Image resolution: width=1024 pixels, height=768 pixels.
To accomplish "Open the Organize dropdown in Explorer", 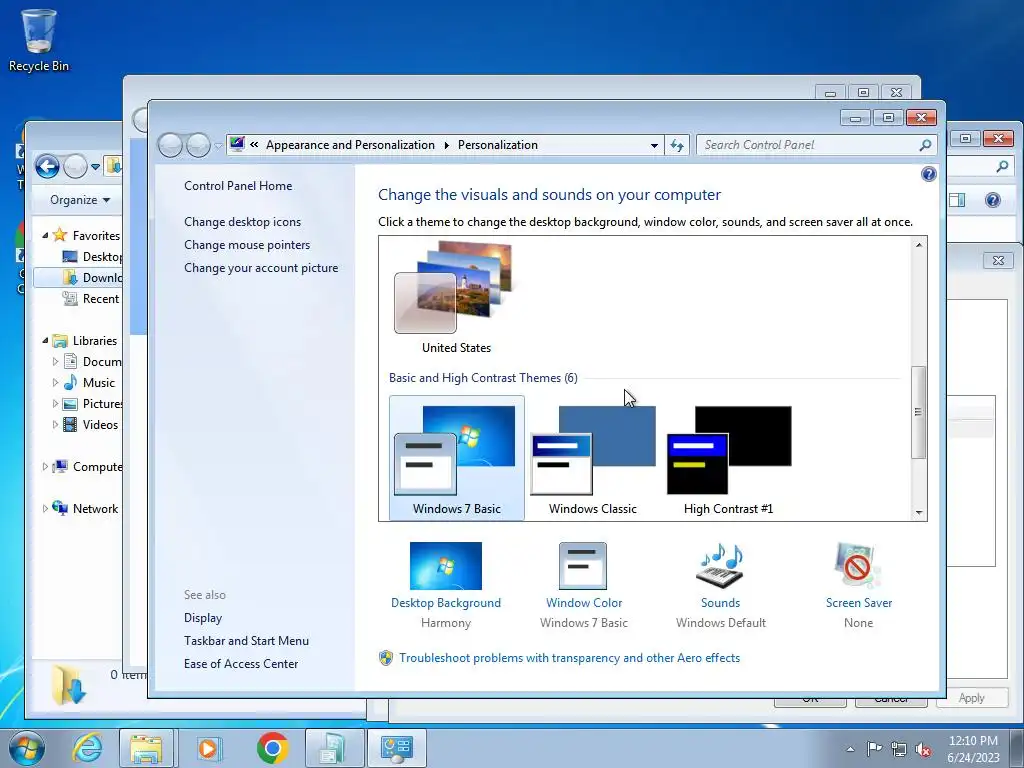I will 80,200.
